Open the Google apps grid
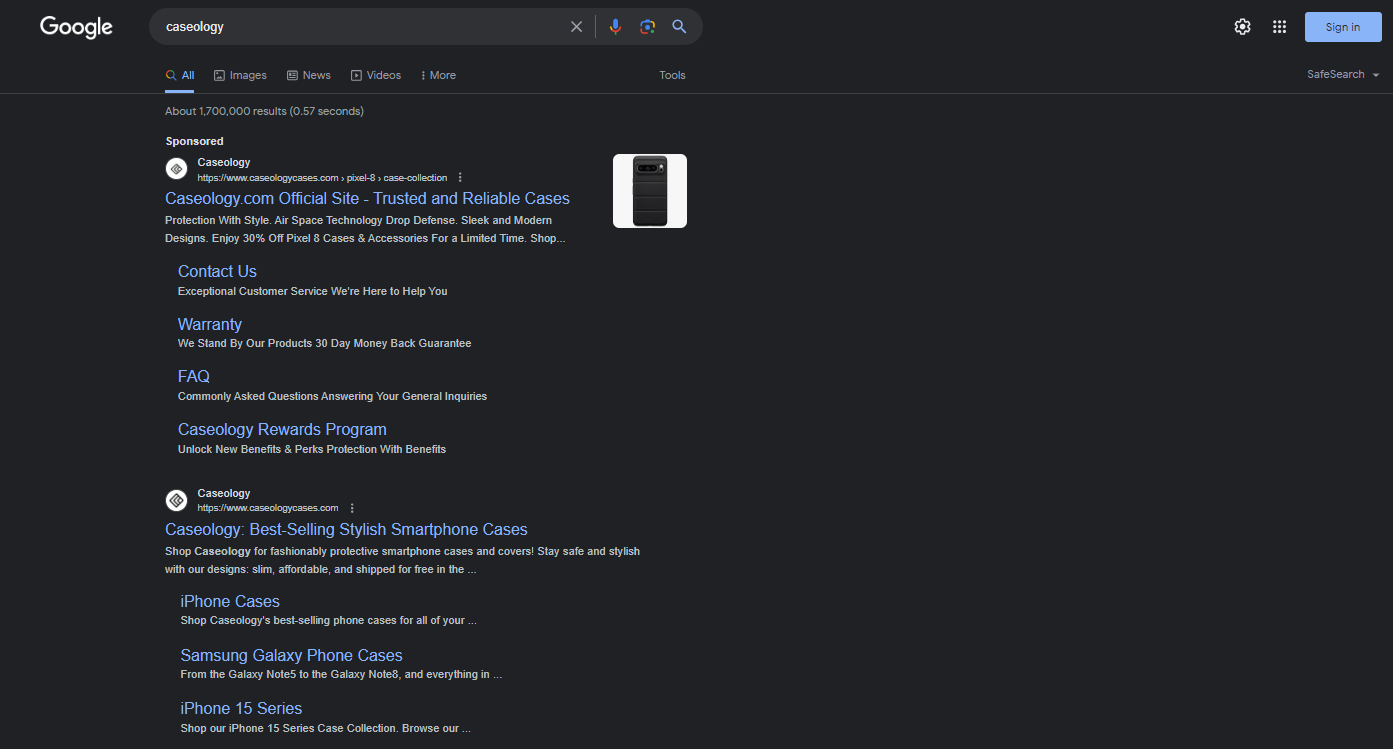The image size is (1393, 749). 1279,27
